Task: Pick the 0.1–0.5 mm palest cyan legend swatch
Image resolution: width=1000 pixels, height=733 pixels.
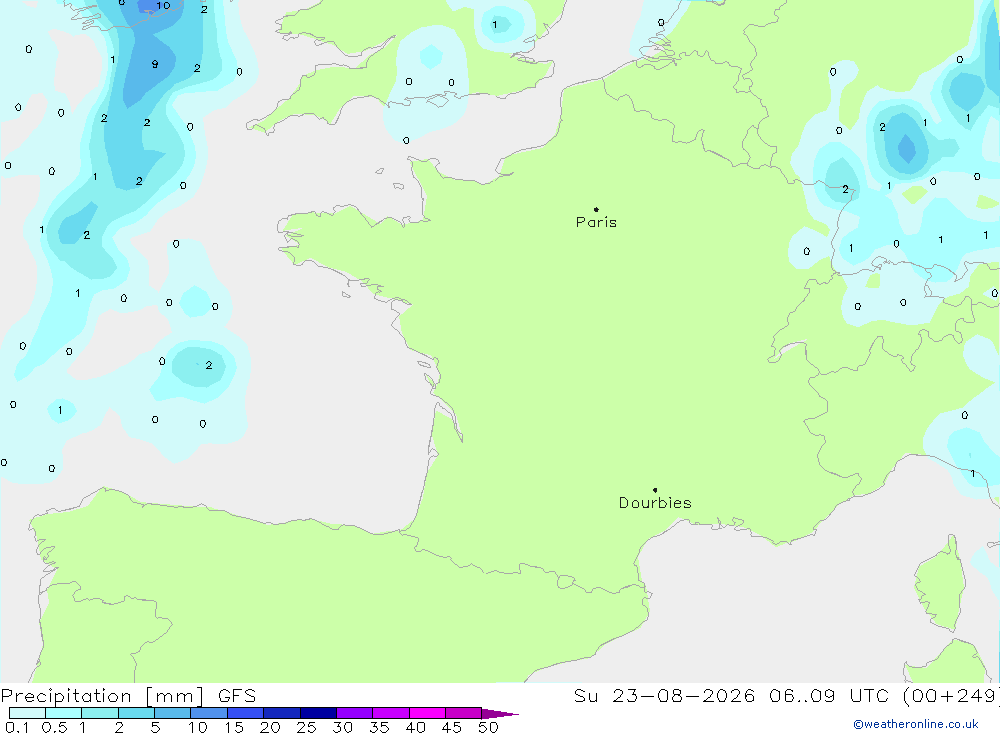Action: [x=27, y=713]
